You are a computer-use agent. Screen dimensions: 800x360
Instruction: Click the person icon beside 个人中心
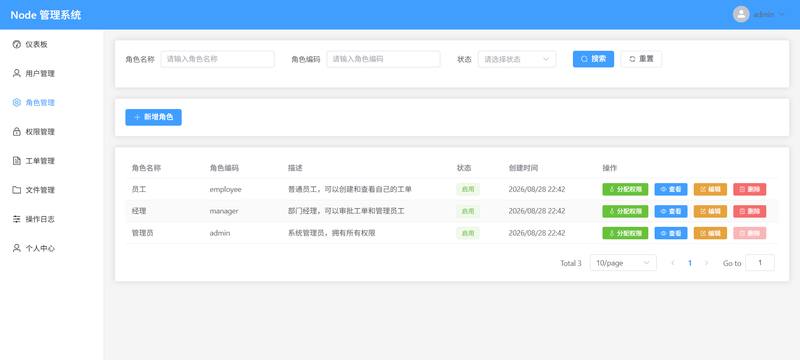click(16, 248)
